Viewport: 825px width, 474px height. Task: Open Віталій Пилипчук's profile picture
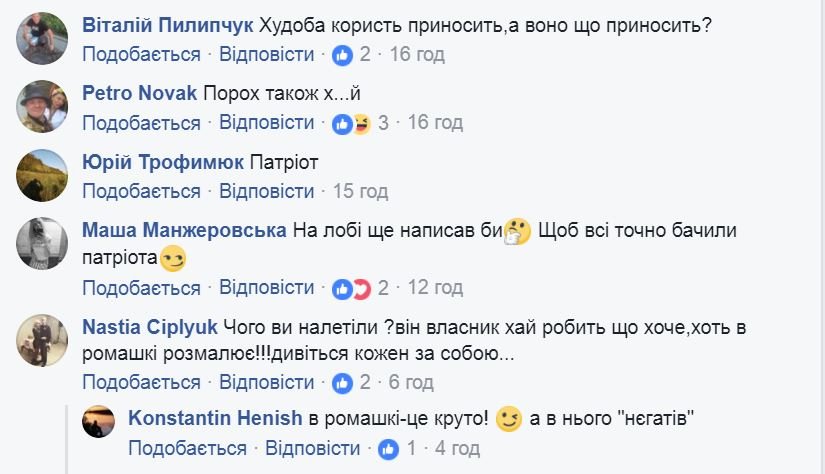[42, 38]
